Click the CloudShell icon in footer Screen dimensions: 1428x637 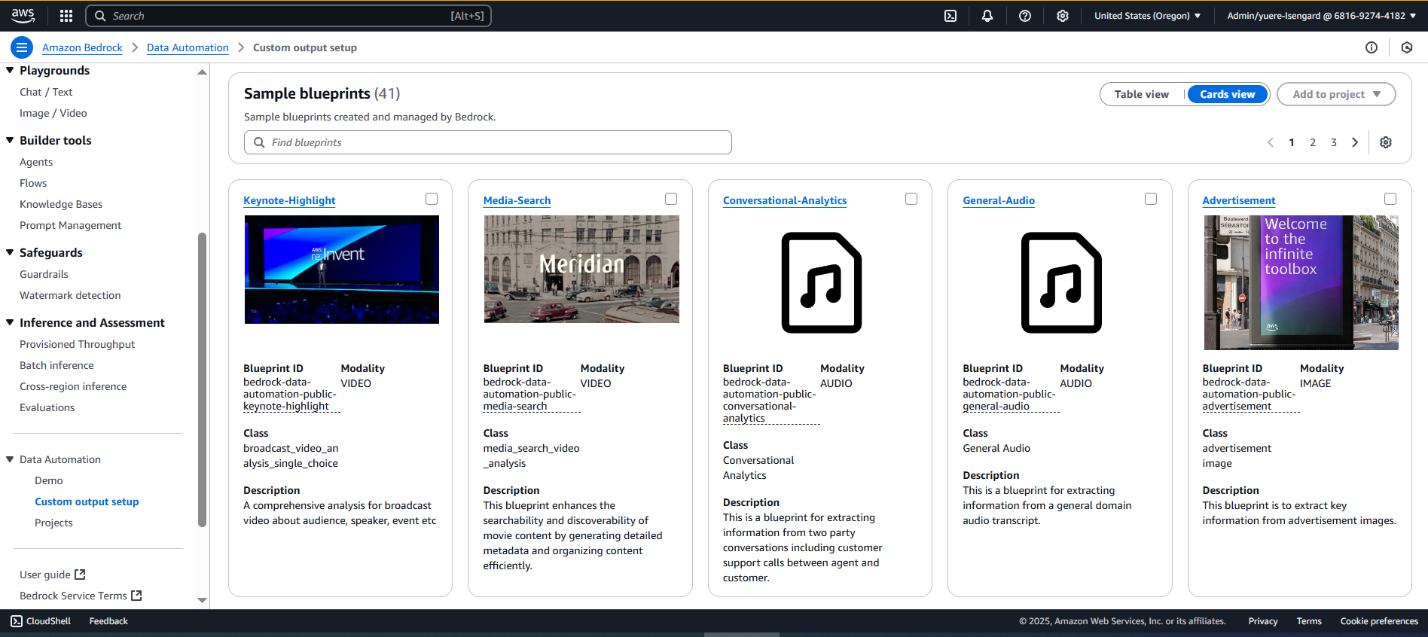[16, 621]
